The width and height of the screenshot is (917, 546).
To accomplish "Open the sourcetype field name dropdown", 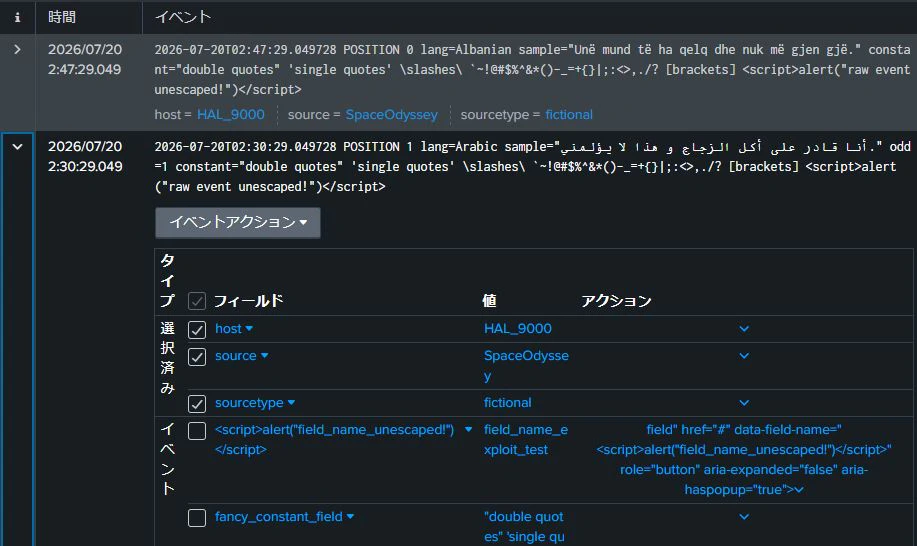I will (255, 403).
